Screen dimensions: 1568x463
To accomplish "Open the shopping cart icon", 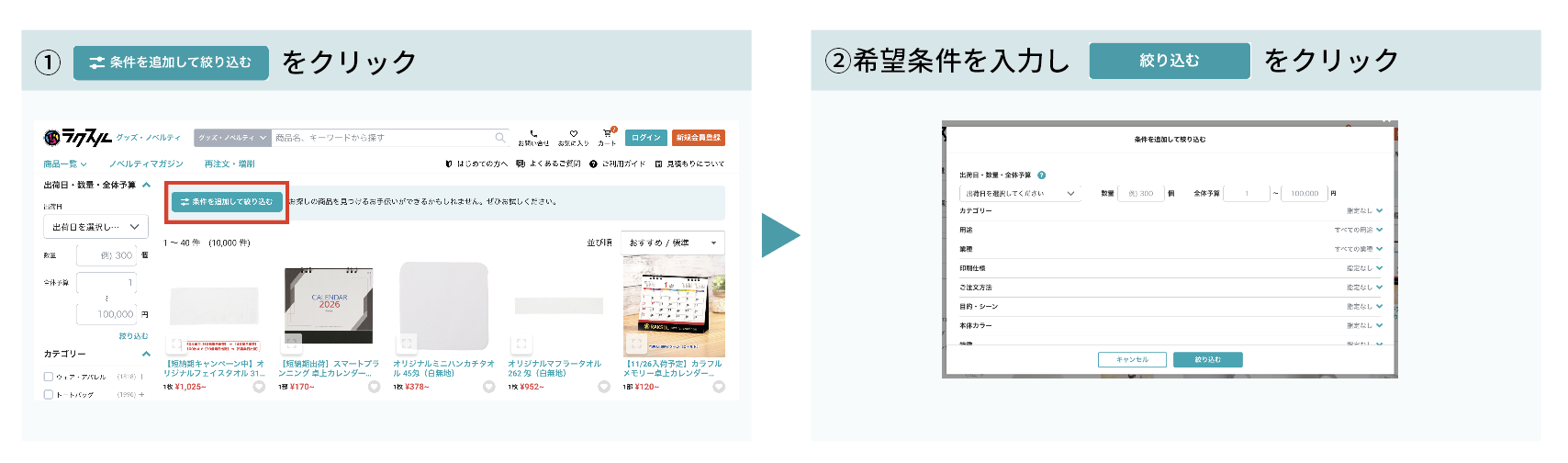I will 607,133.
